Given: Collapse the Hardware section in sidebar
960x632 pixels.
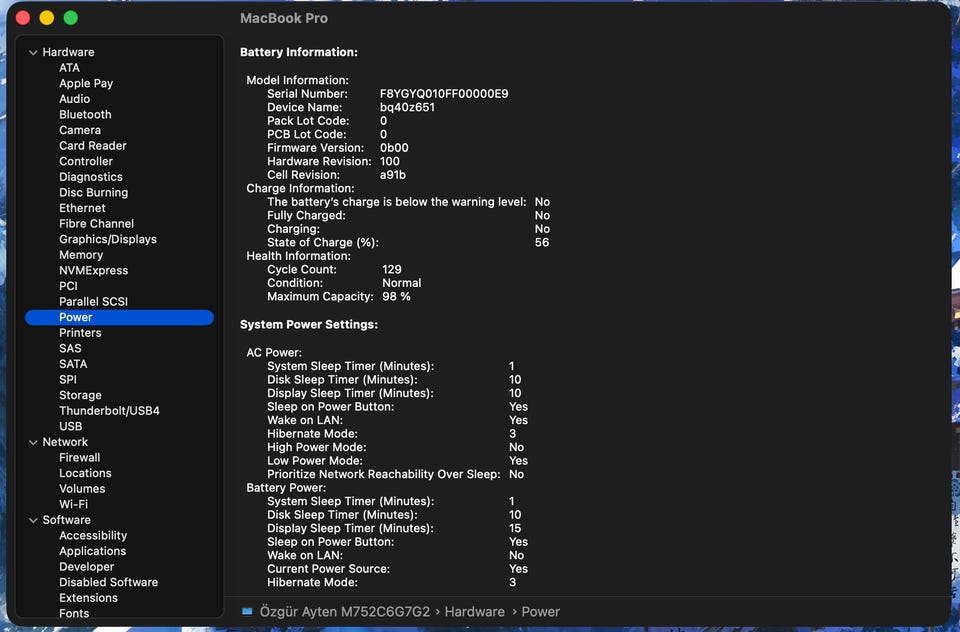Looking at the screenshot, I should pos(33,52).
